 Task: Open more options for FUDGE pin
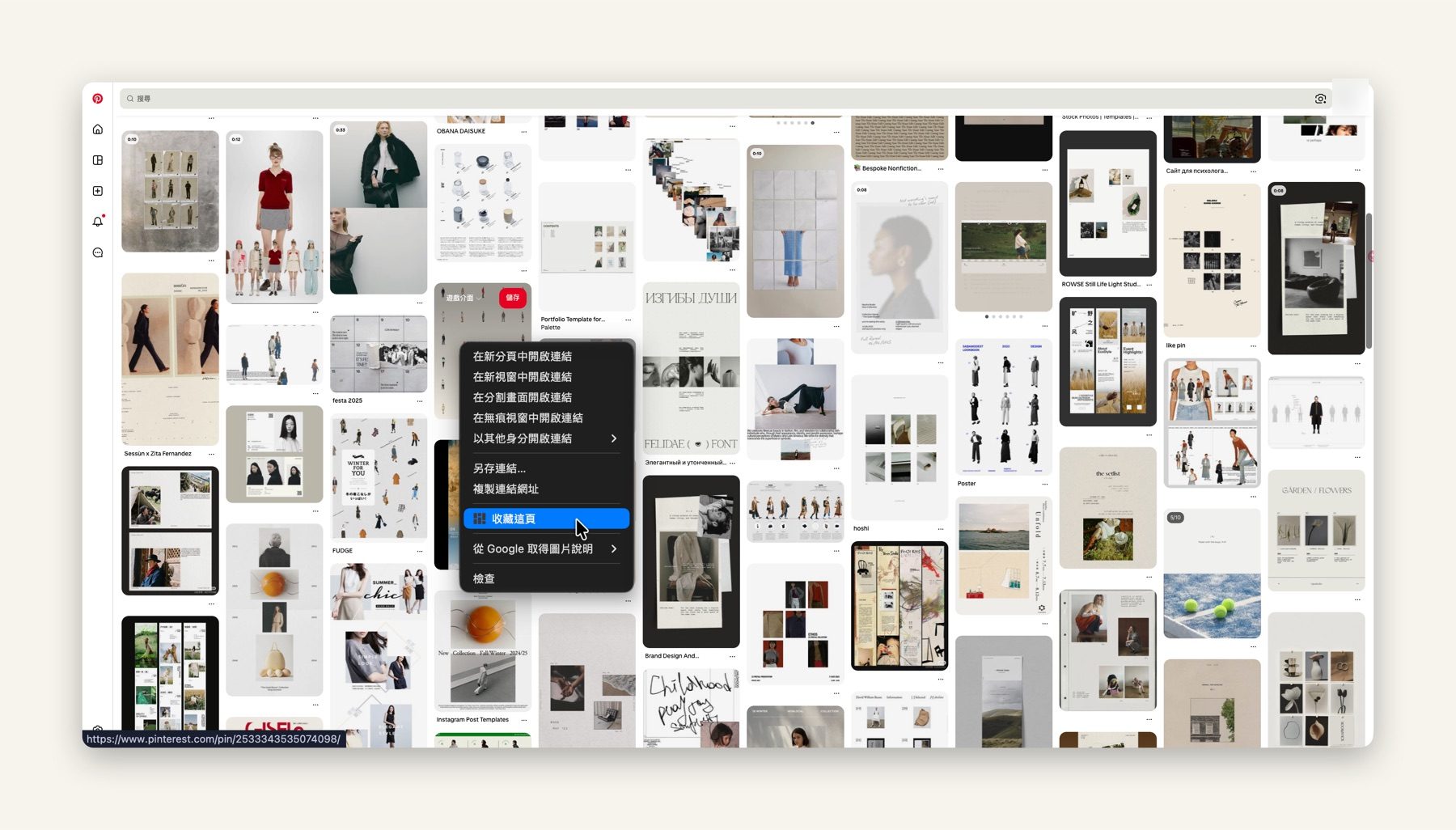click(420, 551)
